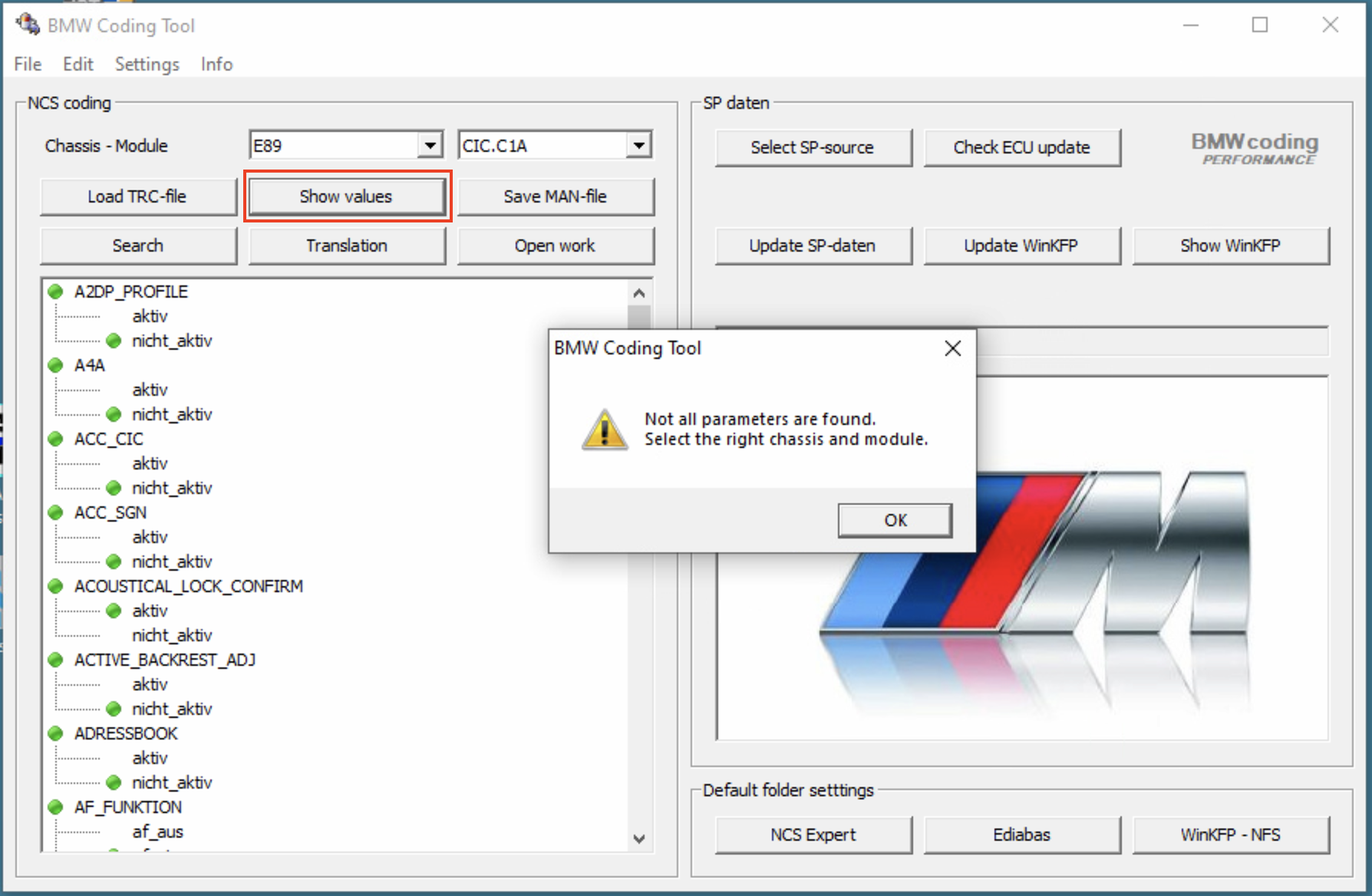Click the green dot beside A4A
This screenshot has width=1372, height=896.
tap(55, 365)
